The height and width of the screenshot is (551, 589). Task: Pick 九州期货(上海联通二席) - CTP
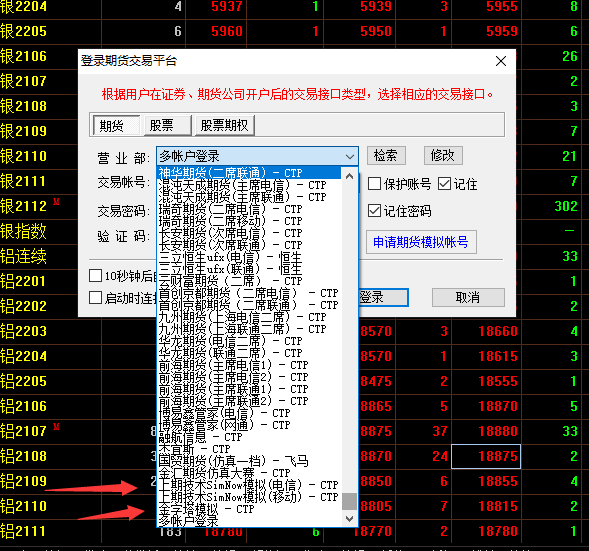(249, 329)
